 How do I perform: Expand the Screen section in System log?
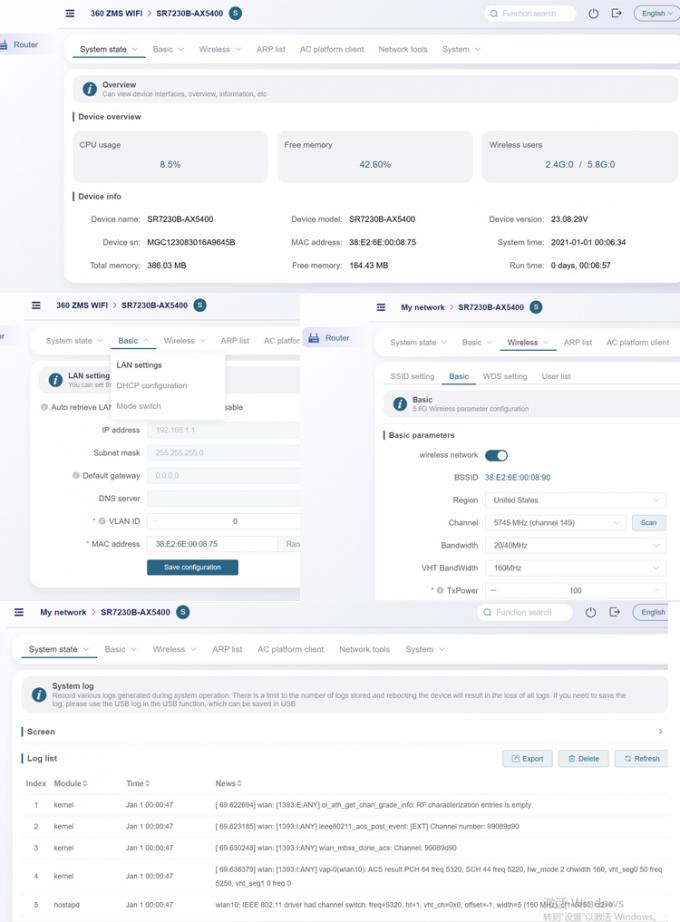point(661,732)
